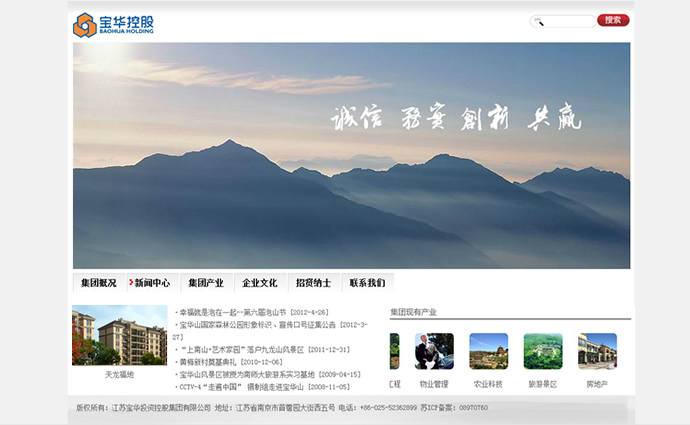The height and width of the screenshot is (425, 690).
Task: Open the 房地产 industry thumbnail
Action: [597, 351]
